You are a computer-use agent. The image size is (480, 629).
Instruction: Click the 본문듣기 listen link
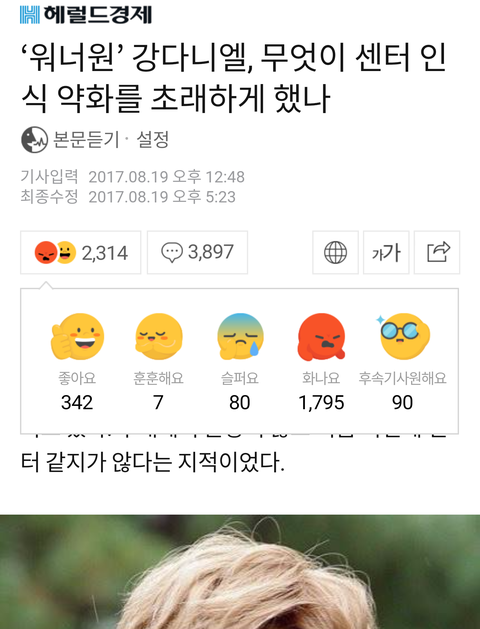click(86, 140)
